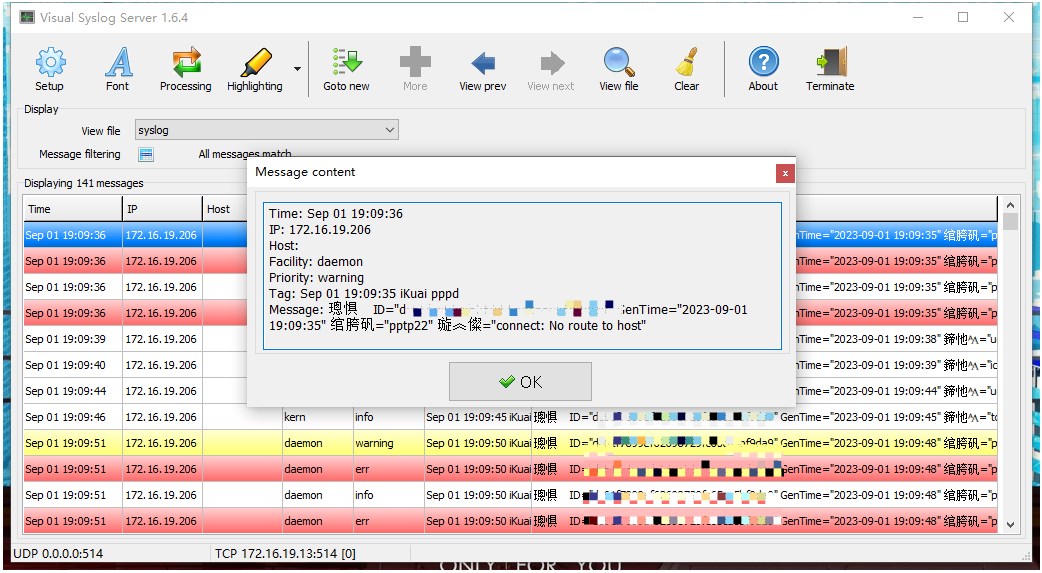Click the Message filtering table icon
This screenshot has height=573, width=1042.
146,155
